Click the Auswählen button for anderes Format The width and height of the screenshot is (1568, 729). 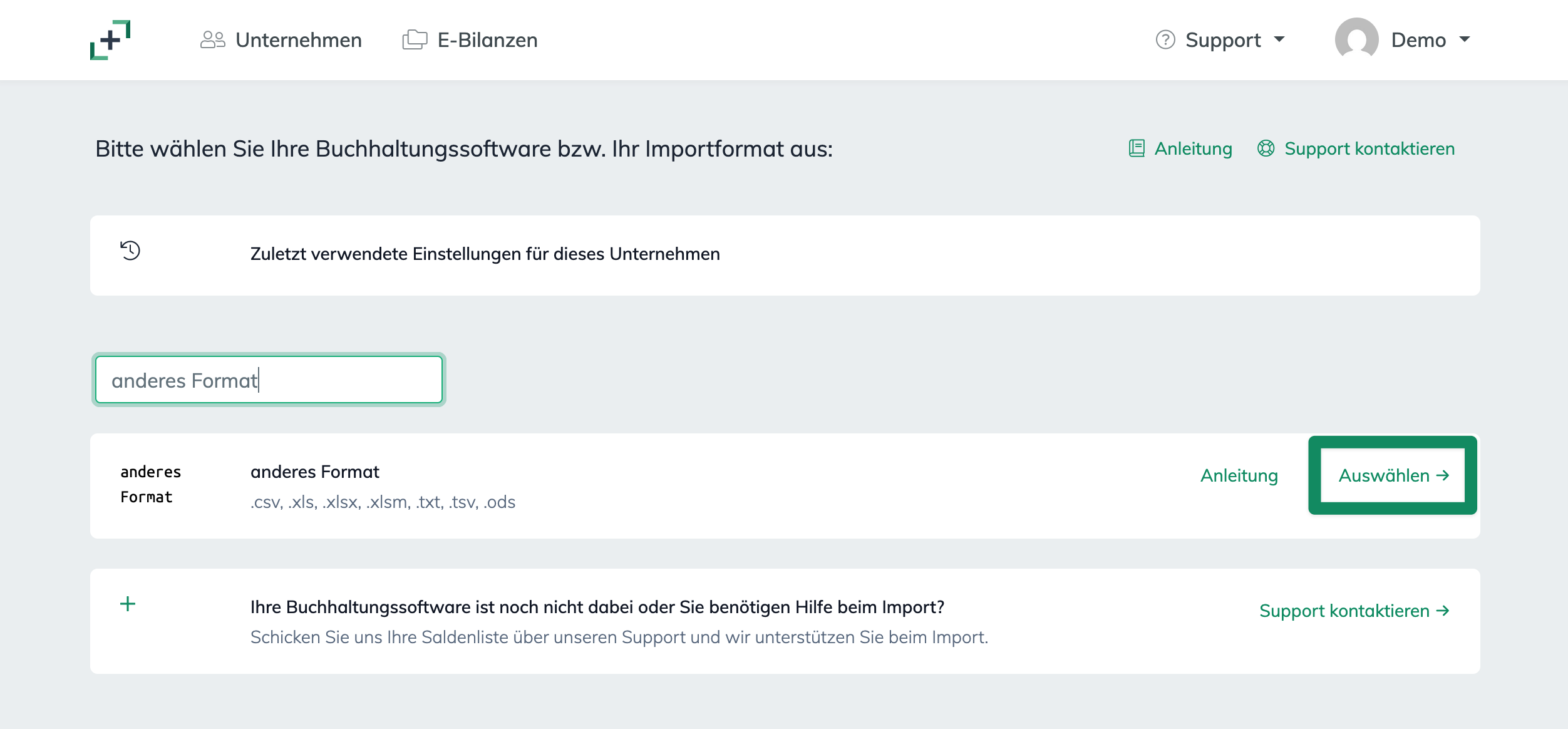pos(1393,475)
